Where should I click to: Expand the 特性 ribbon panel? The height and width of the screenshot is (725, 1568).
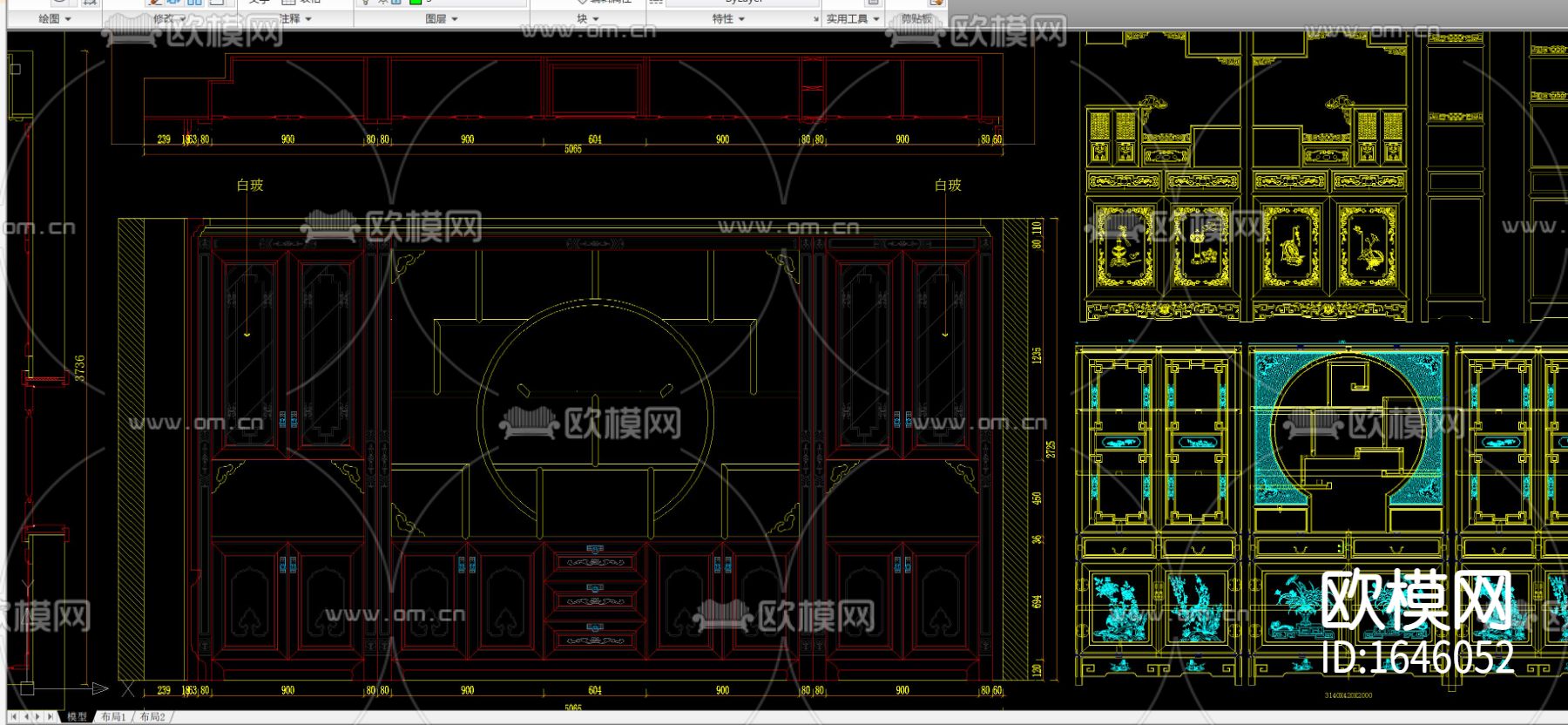[728, 18]
